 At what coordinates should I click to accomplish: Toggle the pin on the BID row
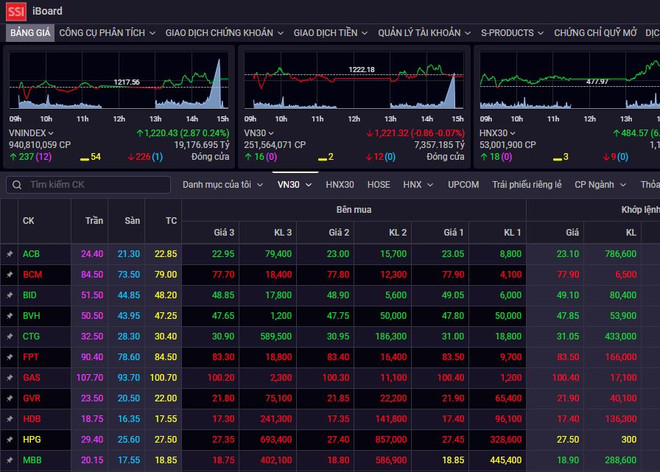(9, 296)
